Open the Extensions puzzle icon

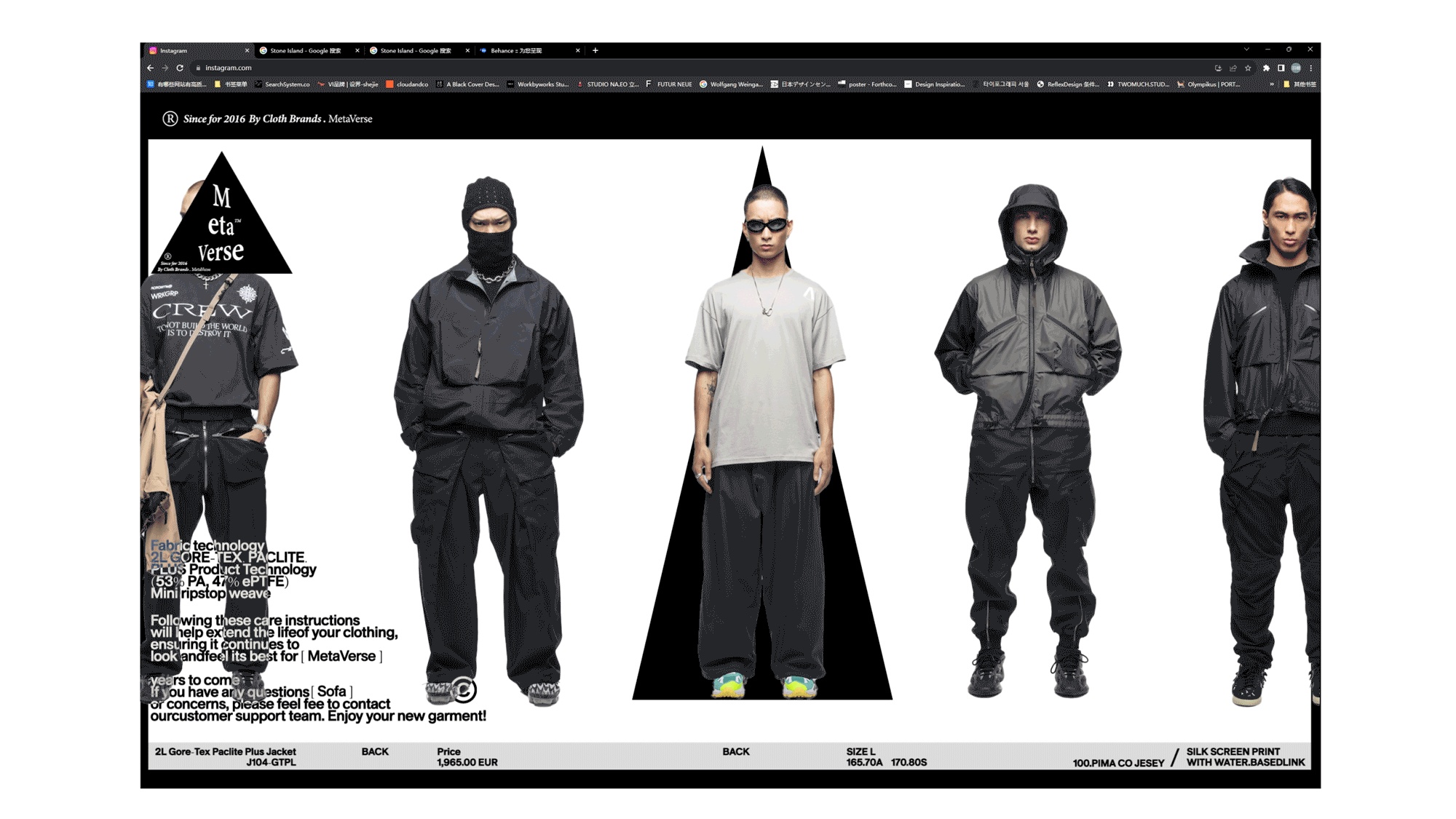point(1266,68)
